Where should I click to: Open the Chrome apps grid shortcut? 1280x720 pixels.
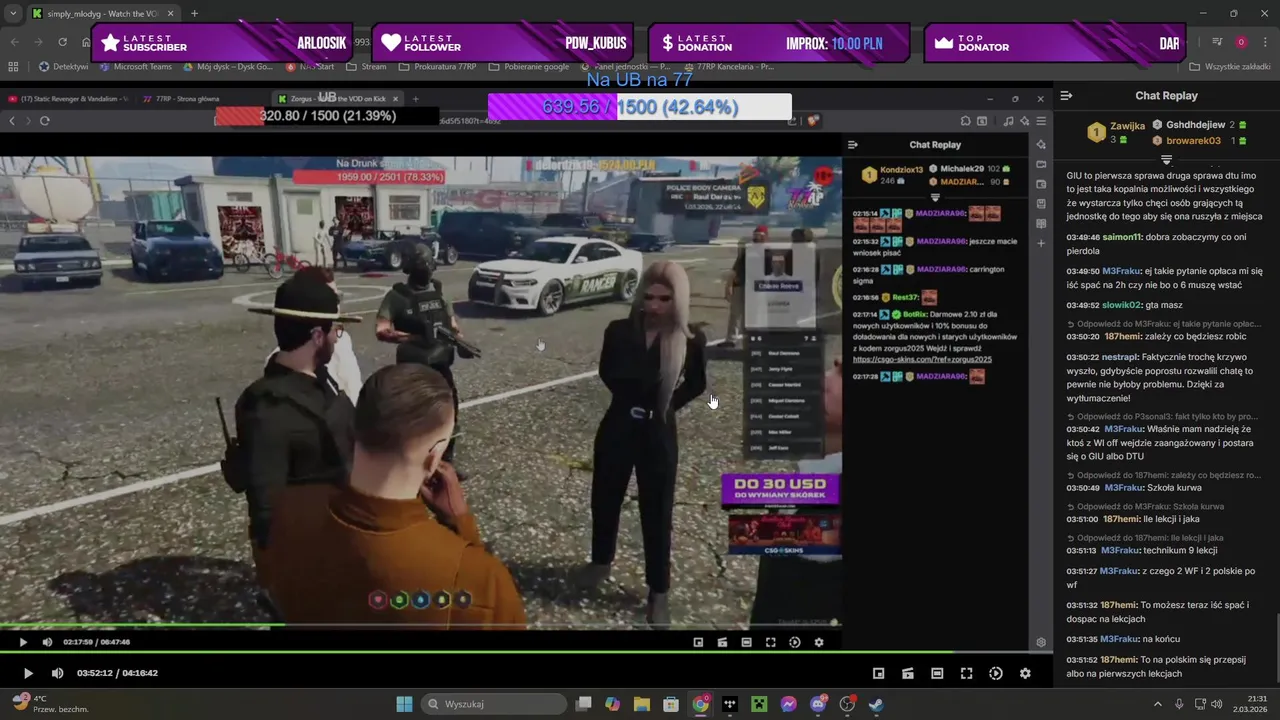tap(13, 67)
